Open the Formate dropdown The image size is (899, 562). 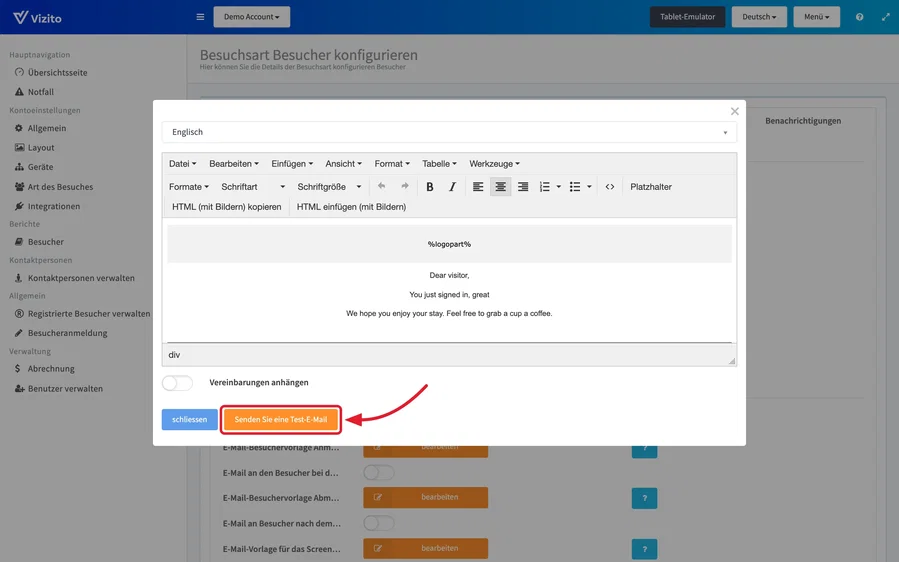tap(189, 186)
